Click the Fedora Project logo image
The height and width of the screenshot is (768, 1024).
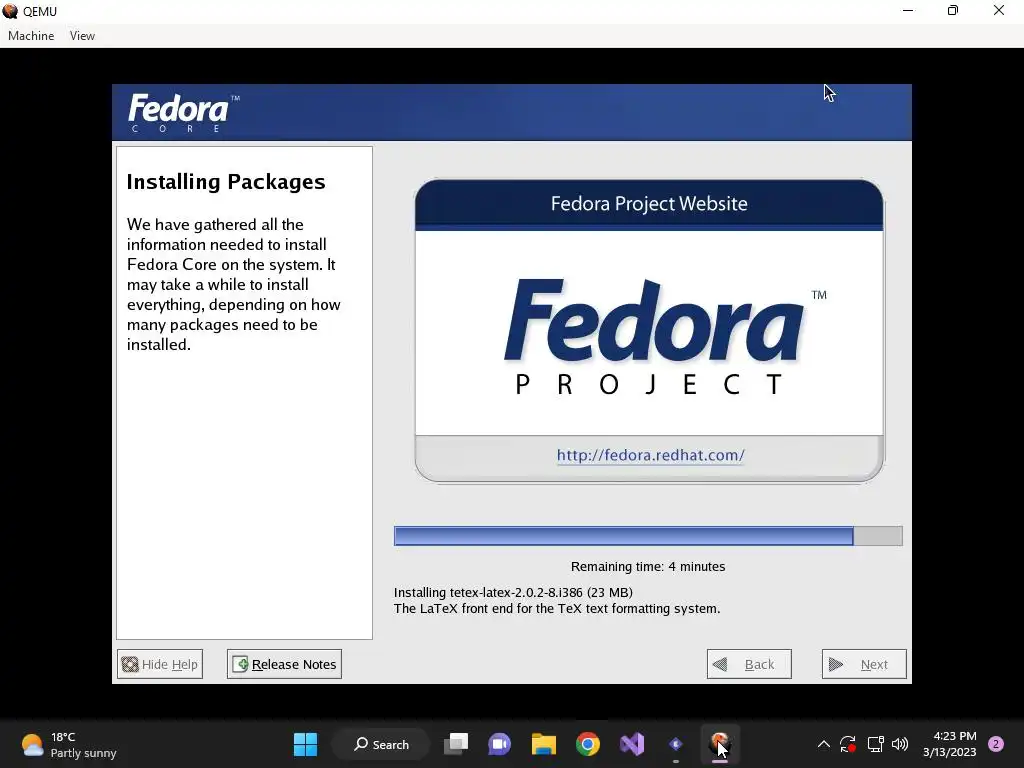664,336
